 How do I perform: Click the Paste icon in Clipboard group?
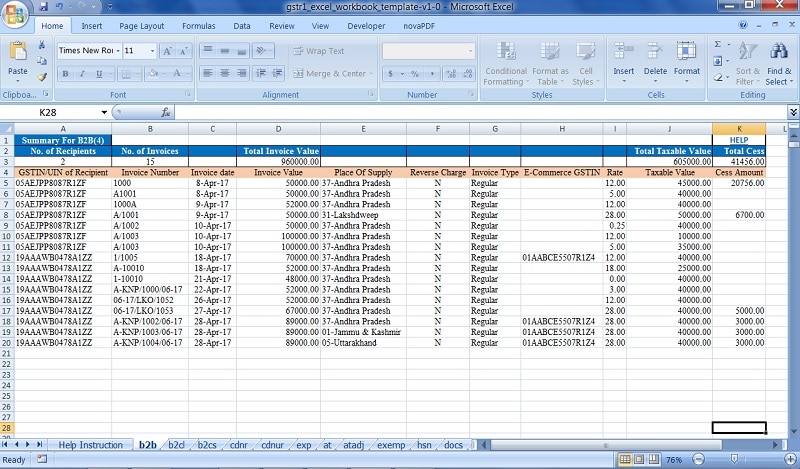tap(18, 52)
